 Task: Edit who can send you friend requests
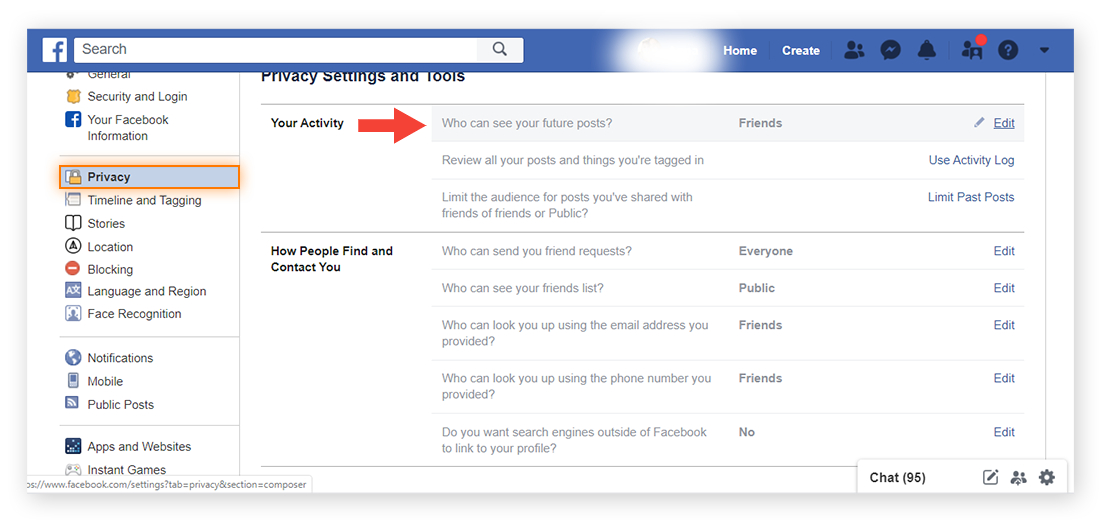click(1004, 251)
